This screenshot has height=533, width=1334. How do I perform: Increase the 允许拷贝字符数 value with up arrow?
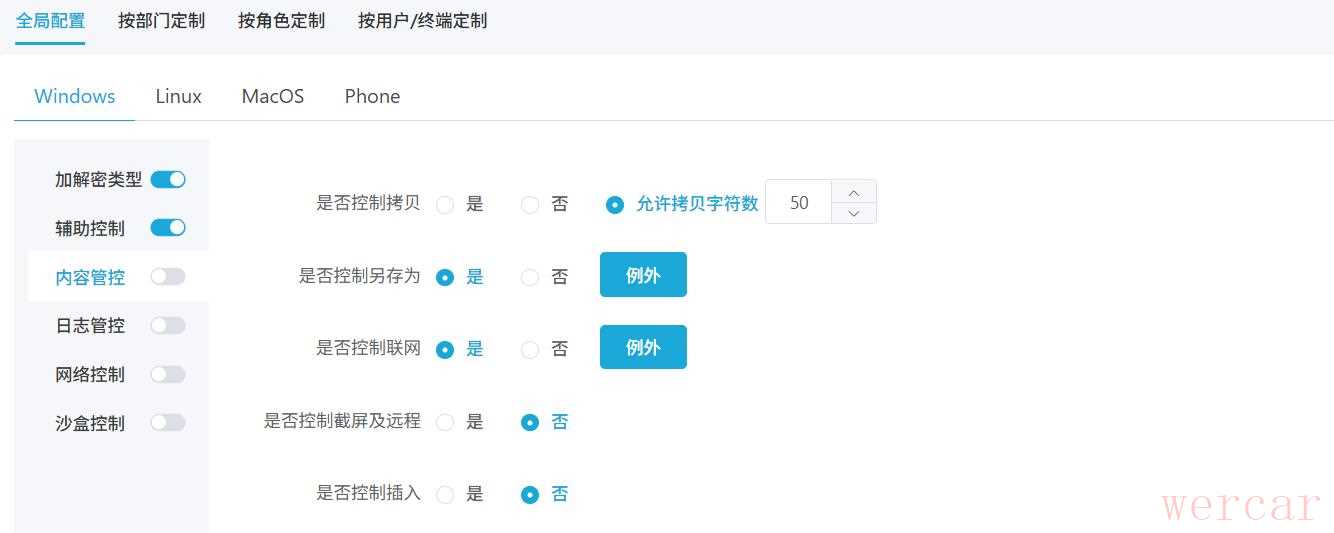(853, 192)
